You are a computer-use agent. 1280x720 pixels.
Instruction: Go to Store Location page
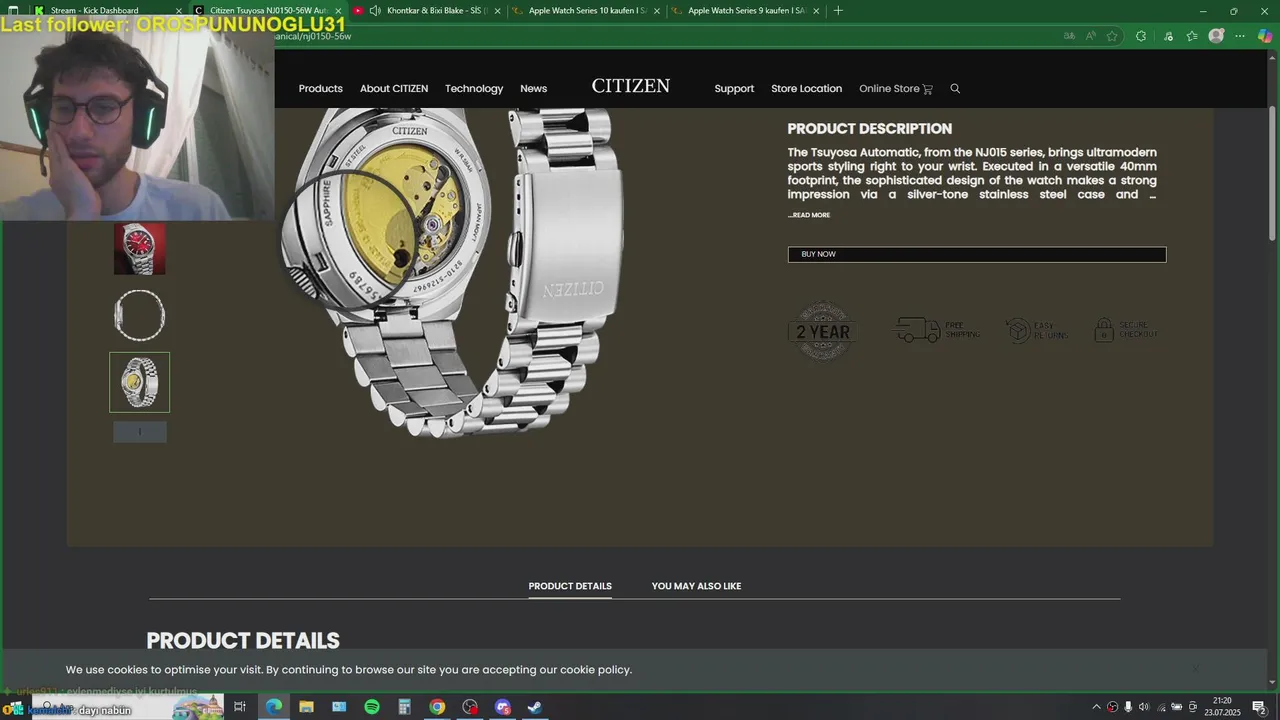click(x=806, y=89)
